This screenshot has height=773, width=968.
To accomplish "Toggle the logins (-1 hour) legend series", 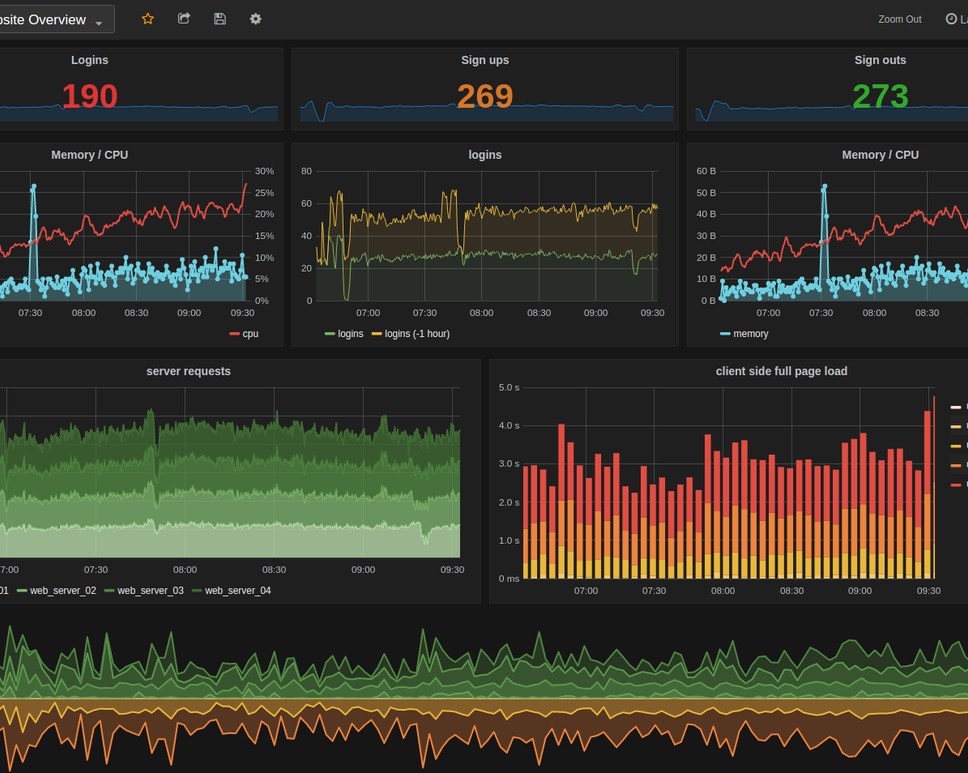I will coord(417,334).
